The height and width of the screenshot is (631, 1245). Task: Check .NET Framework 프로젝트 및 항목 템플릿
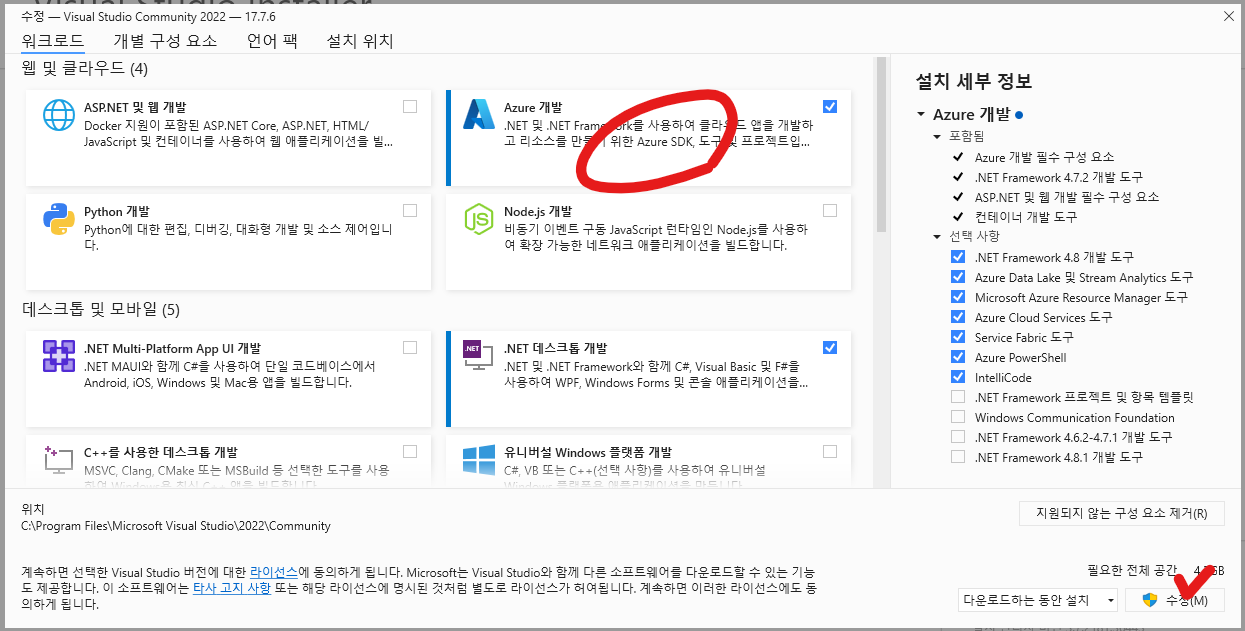pos(958,397)
